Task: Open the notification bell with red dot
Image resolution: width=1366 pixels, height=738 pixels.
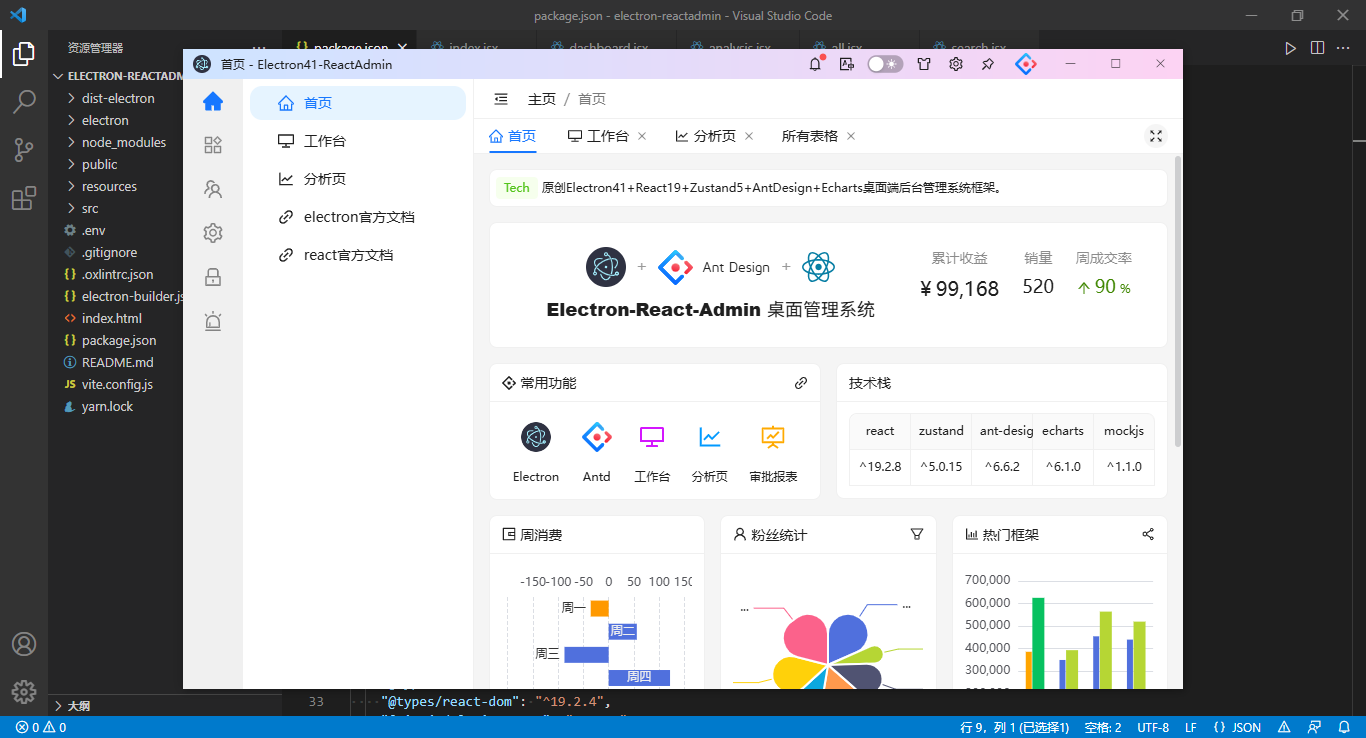Action: point(815,64)
